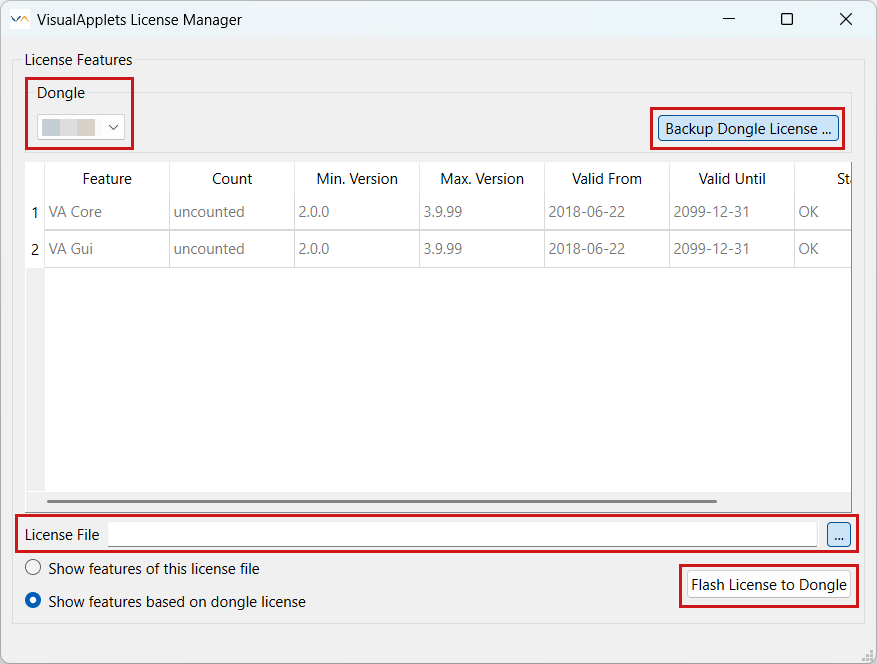The height and width of the screenshot is (664, 877).
Task: Click 3.9.99 max version in VA Core row
Action: click(482, 212)
